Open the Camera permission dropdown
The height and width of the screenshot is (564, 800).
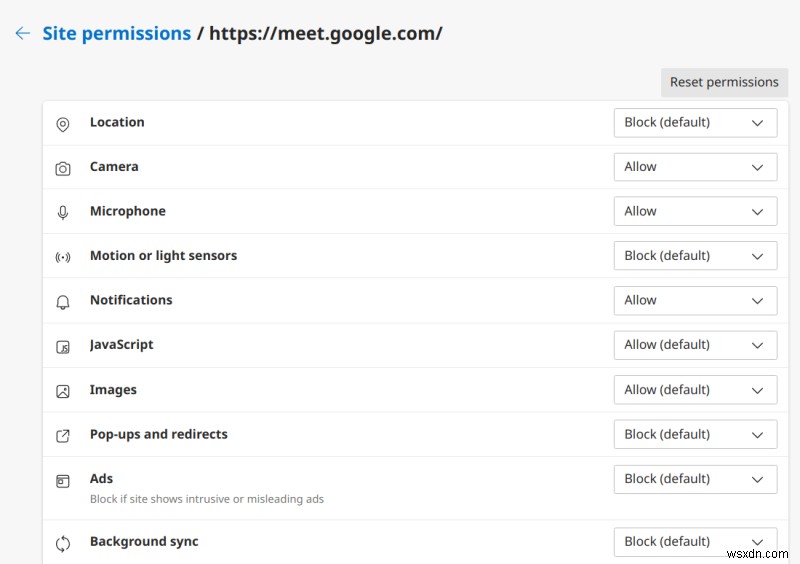pyautogui.click(x=695, y=167)
